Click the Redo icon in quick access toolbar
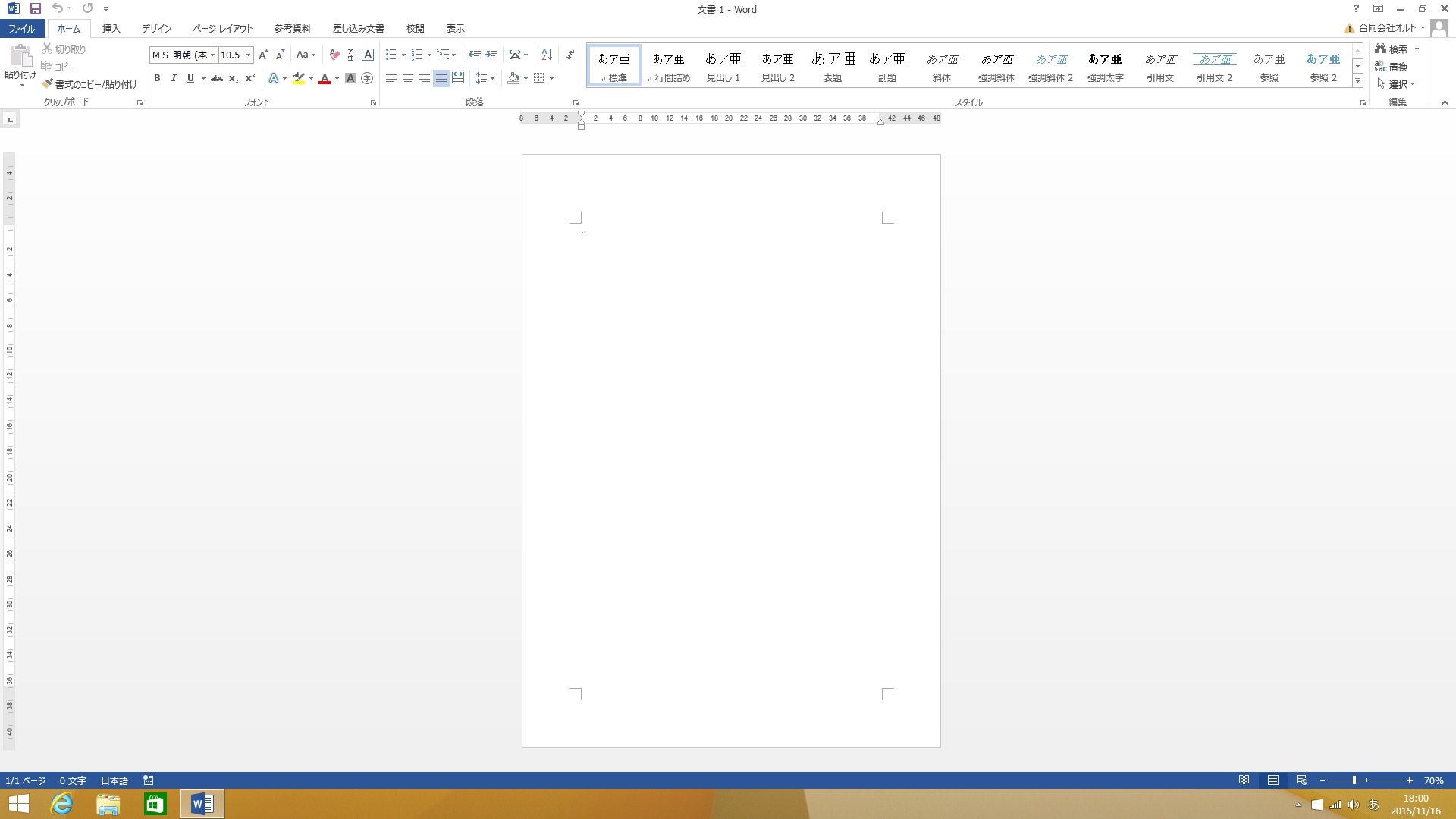 87,8
